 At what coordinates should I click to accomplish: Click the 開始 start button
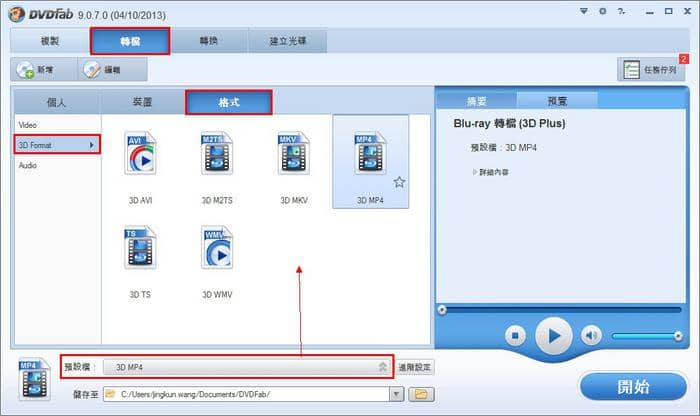coord(633,387)
